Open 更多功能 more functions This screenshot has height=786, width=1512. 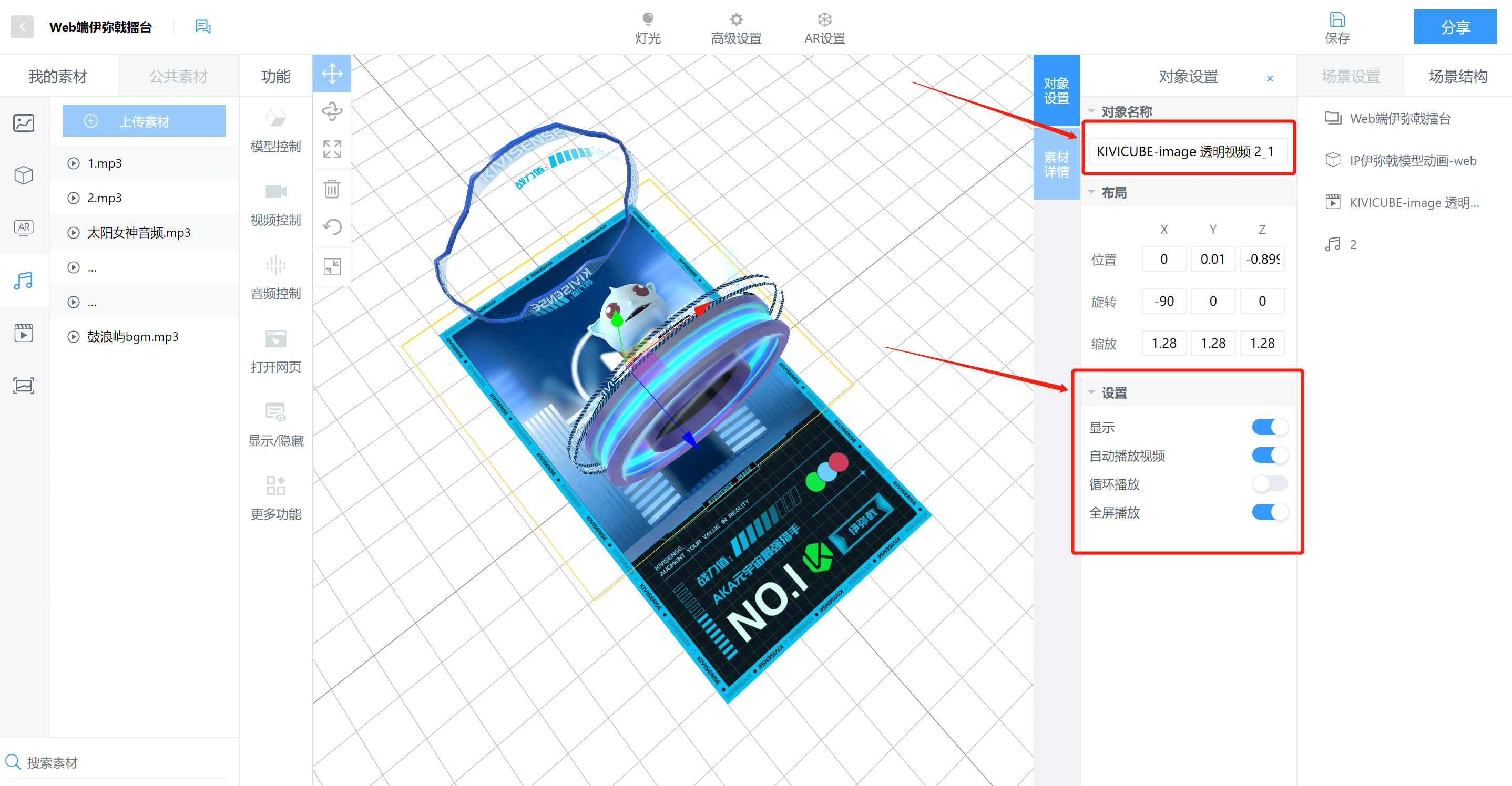coord(275,498)
